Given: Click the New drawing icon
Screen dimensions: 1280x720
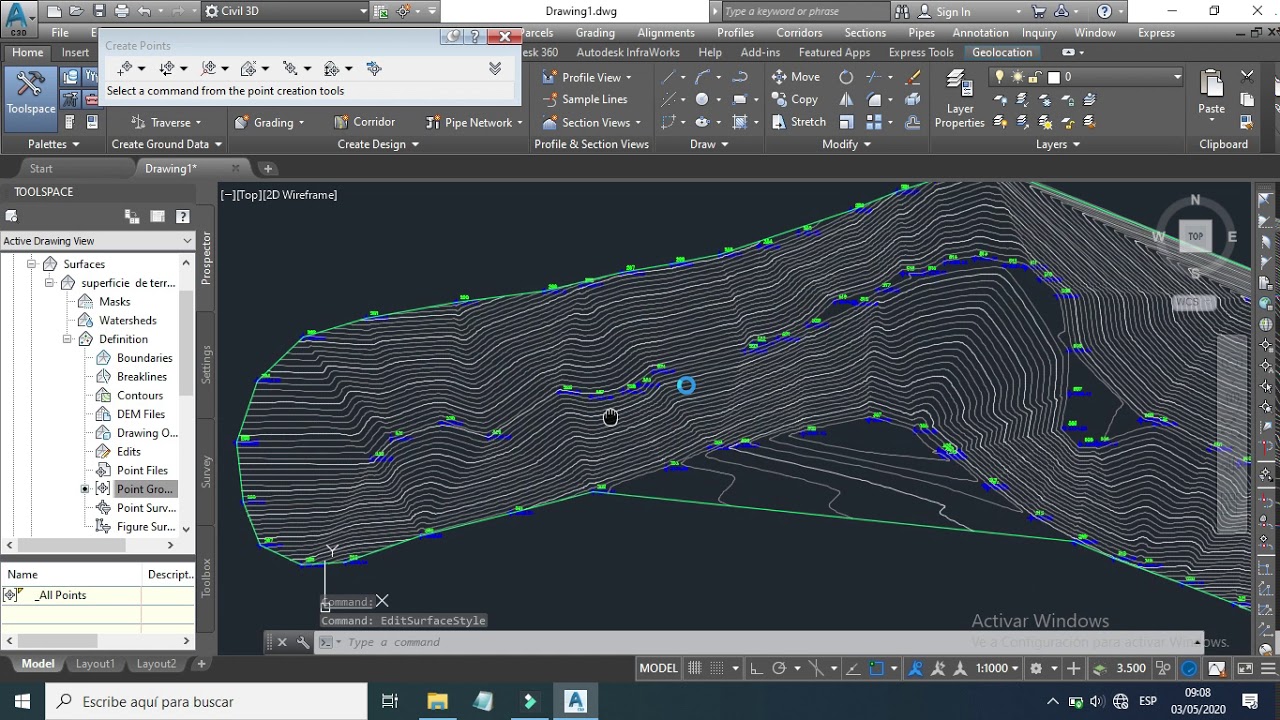Looking at the screenshot, I should click(x=53, y=12).
